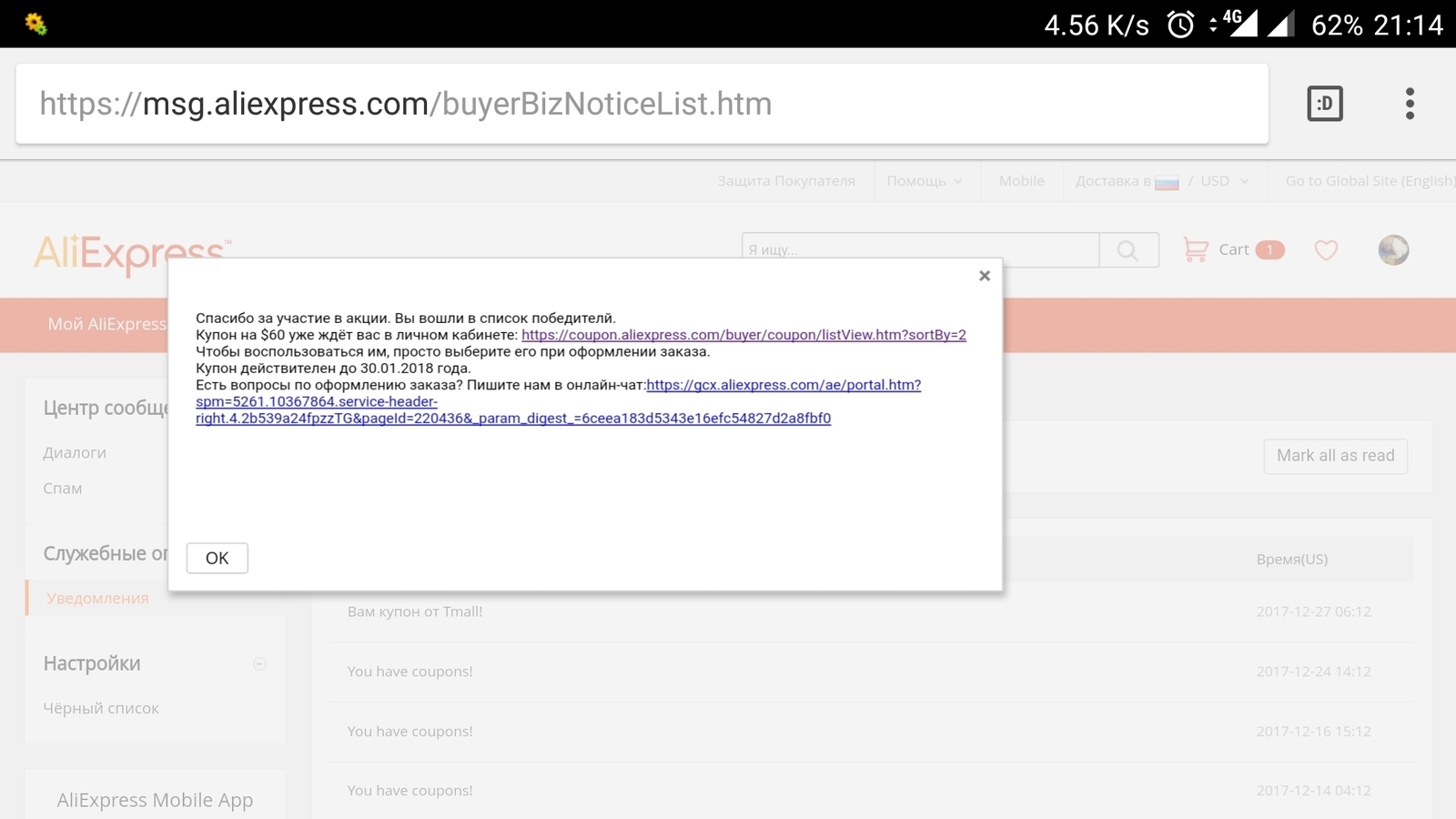Open the wishlist heart icon
Viewport: 1456px width, 819px height.
click(x=1326, y=249)
